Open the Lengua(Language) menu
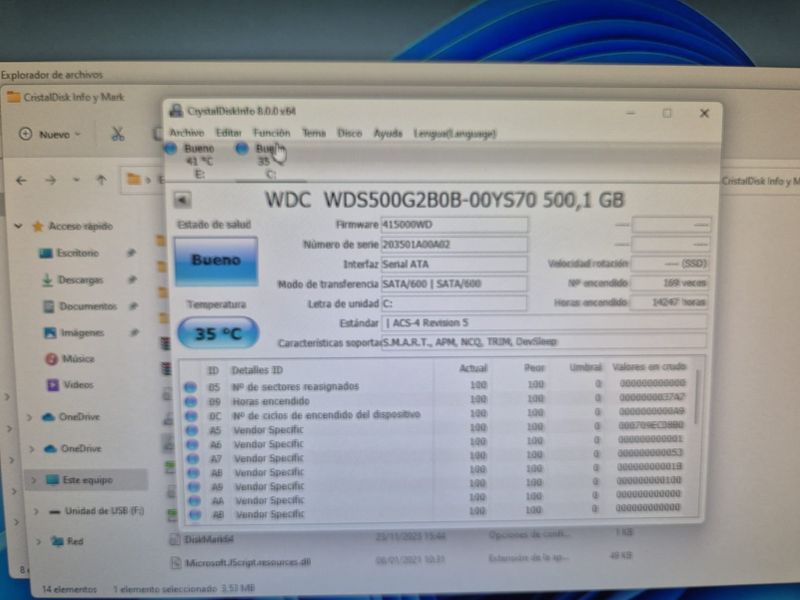 [x=455, y=134]
